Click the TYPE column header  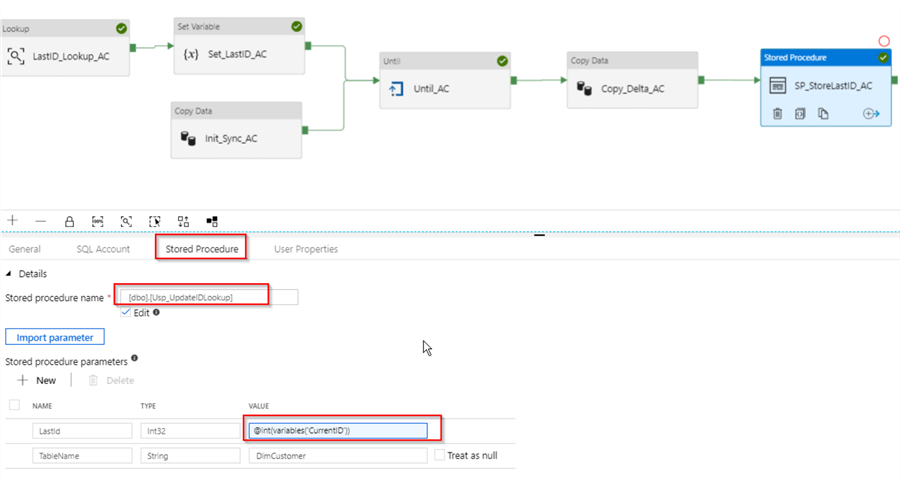148,406
